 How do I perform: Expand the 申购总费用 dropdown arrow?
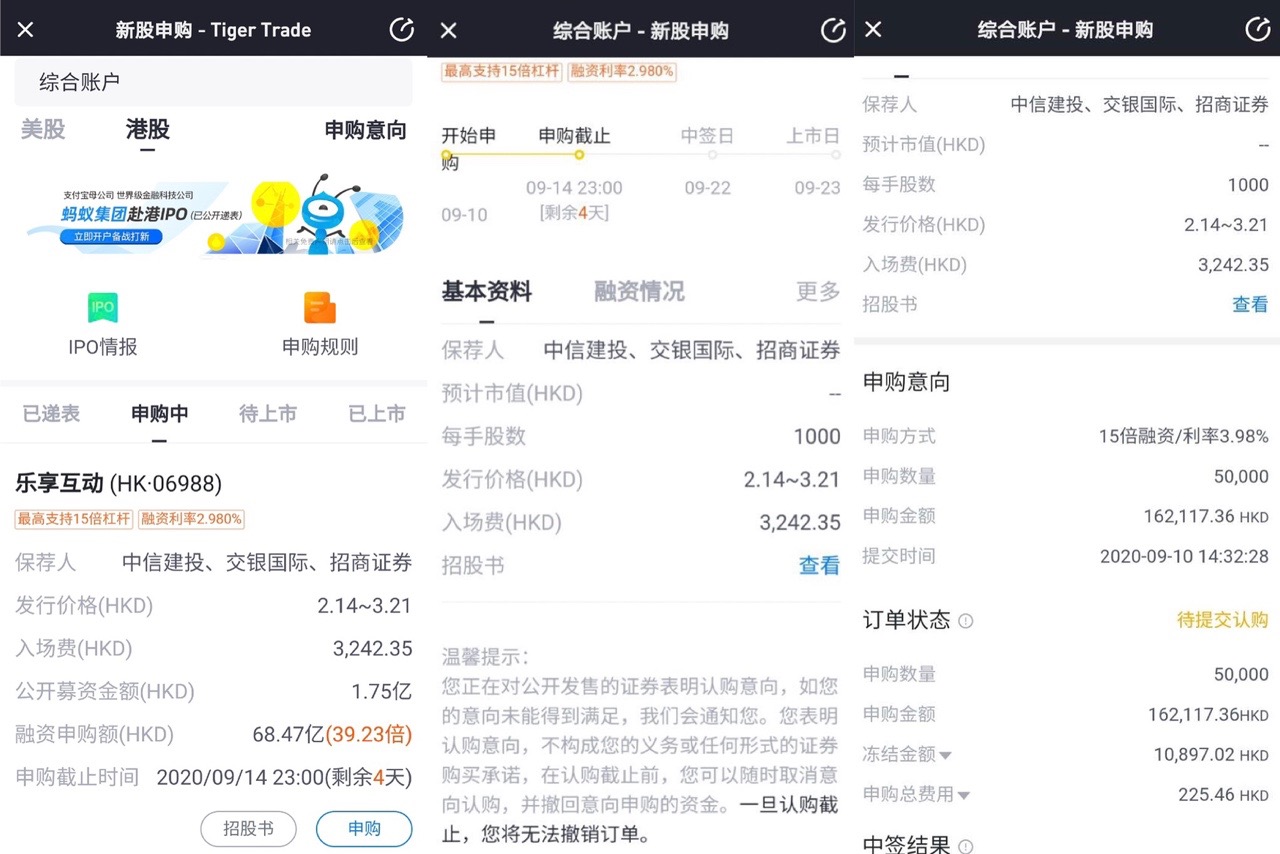pyautogui.click(x=964, y=796)
